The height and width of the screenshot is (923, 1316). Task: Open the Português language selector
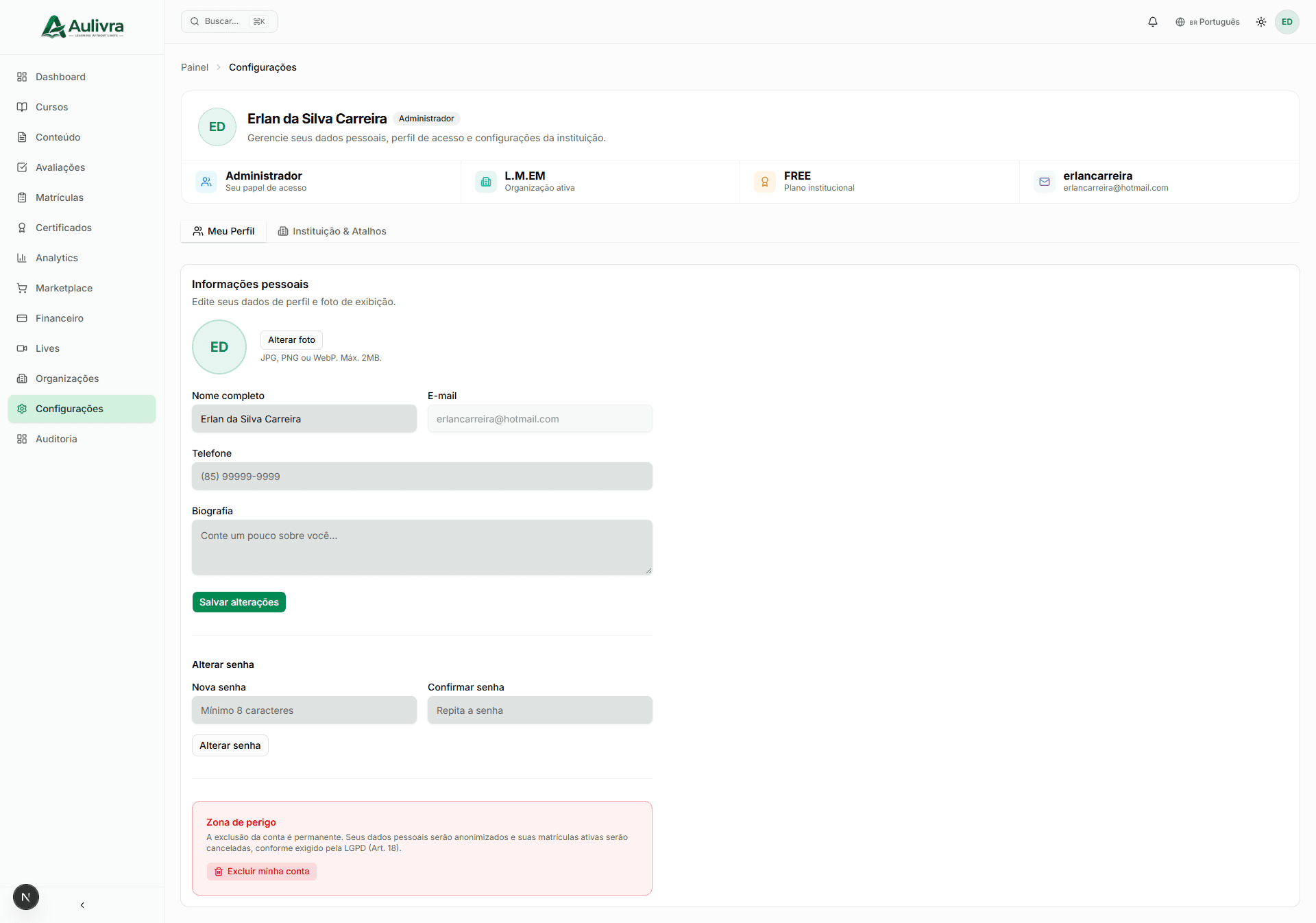(1208, 22)
